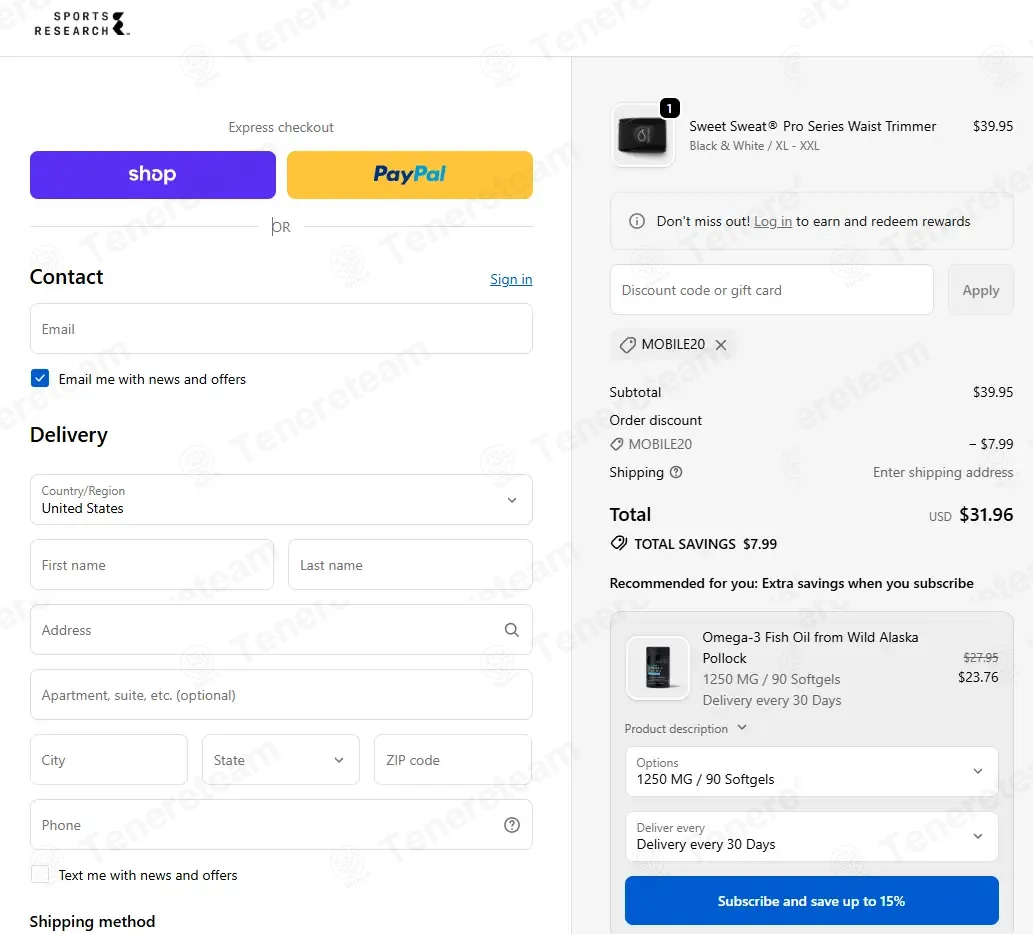
Task: Focus the ZIP code field
Action: coord(453,759)
